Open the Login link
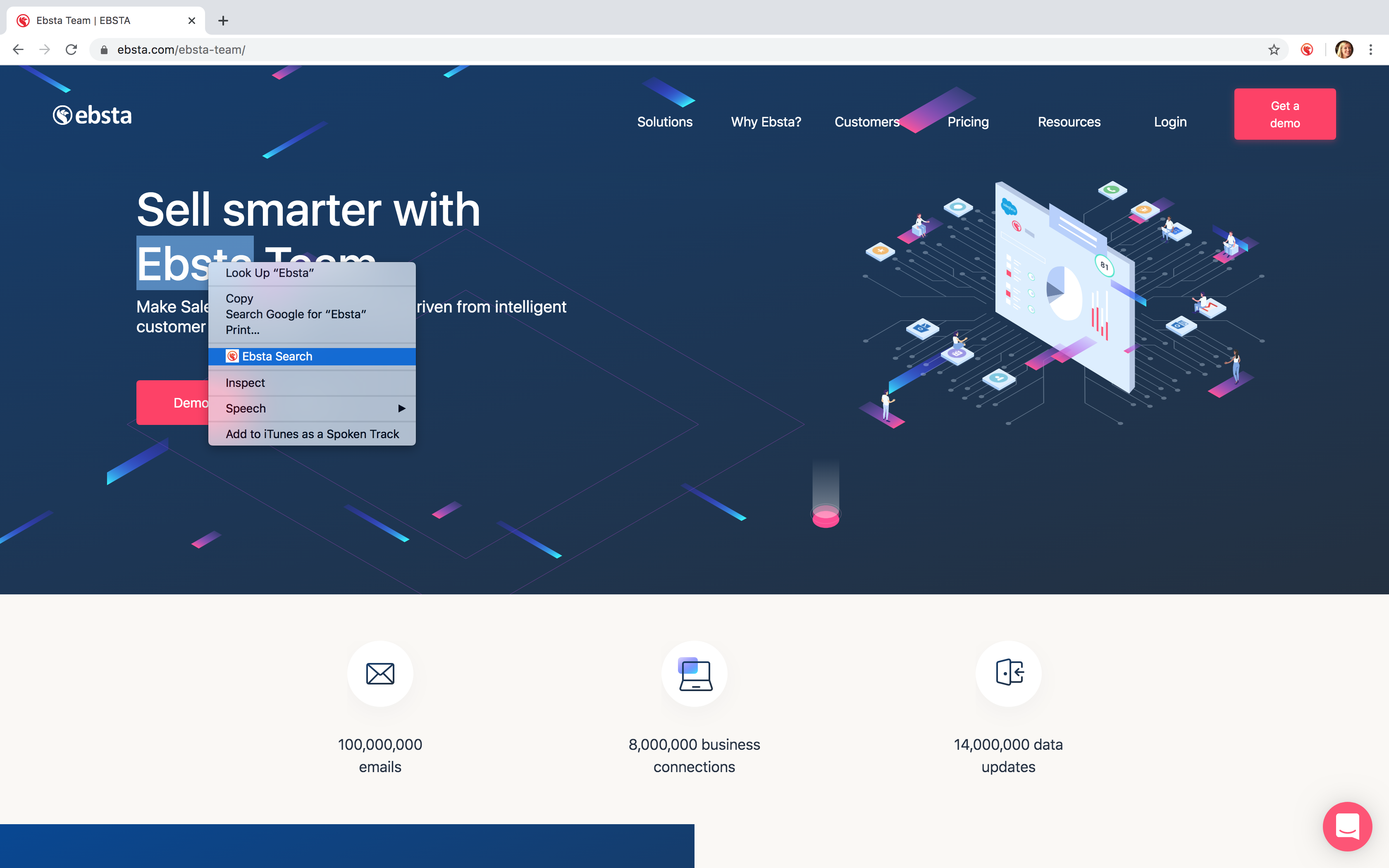Screen dimensions: 1389x868 coord(1170,122)
